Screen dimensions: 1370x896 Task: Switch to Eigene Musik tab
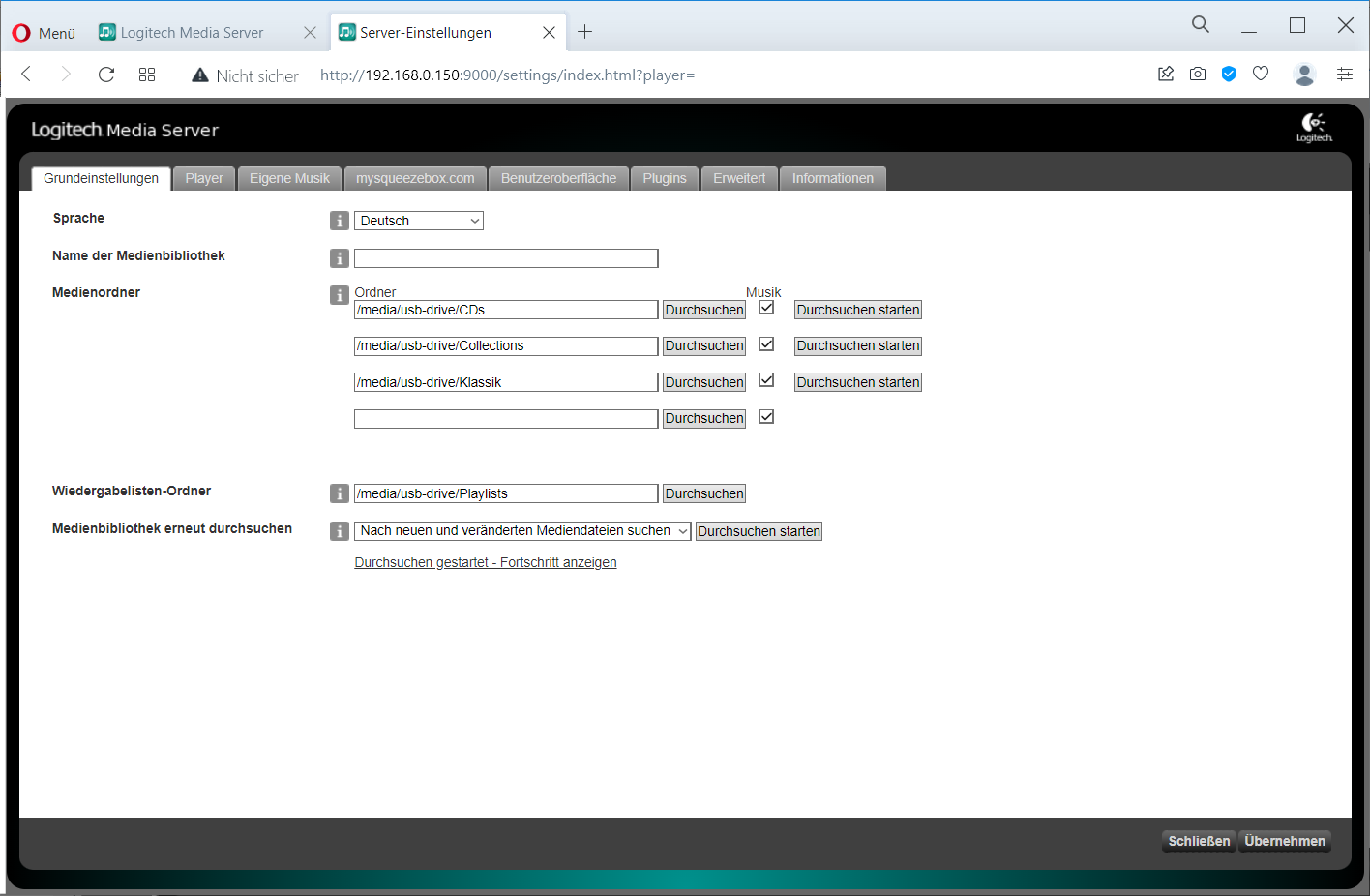tap(289, 179)
